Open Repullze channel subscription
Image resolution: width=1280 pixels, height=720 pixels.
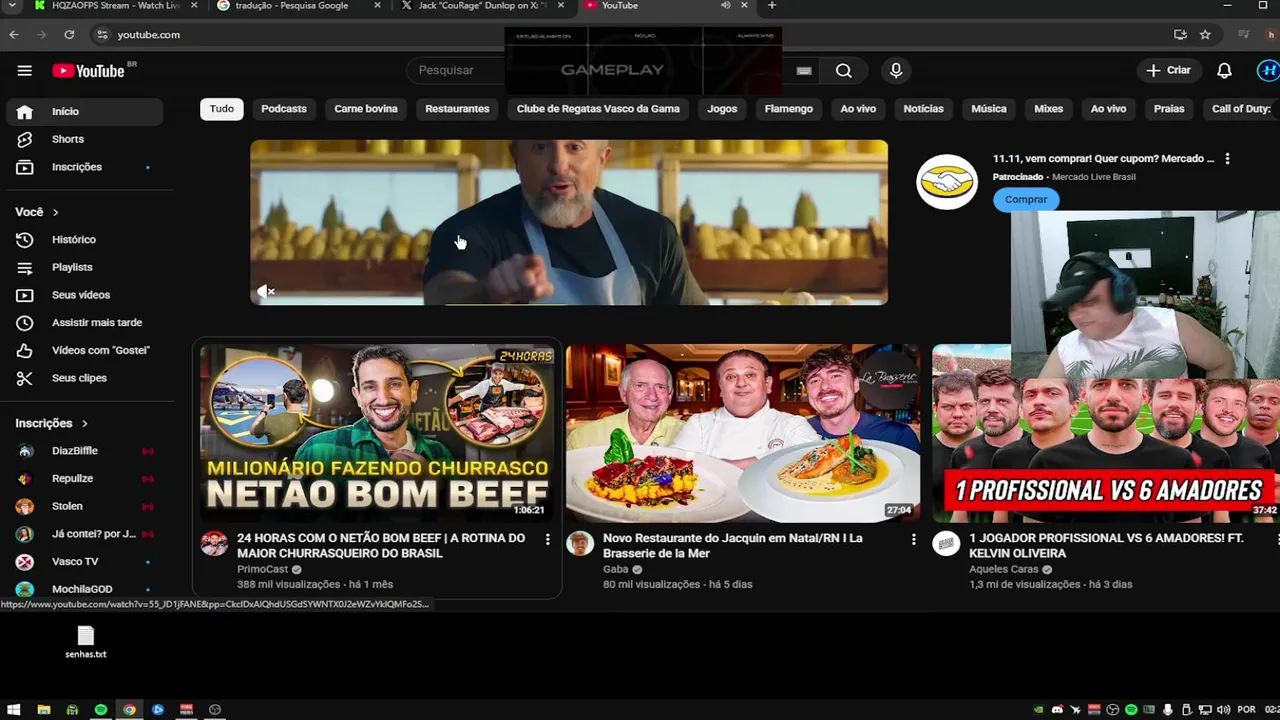(x=85, y=478)
